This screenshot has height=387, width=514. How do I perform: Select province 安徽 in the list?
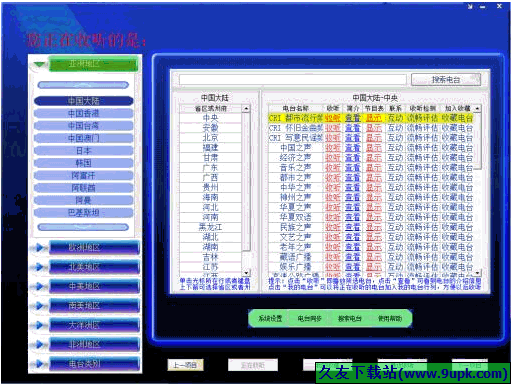(x=210, y=128)
